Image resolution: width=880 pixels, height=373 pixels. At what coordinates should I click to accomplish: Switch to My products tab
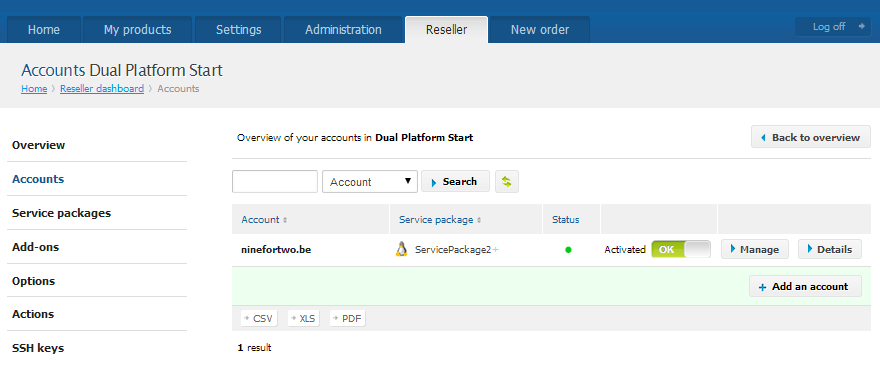[138, 30]
